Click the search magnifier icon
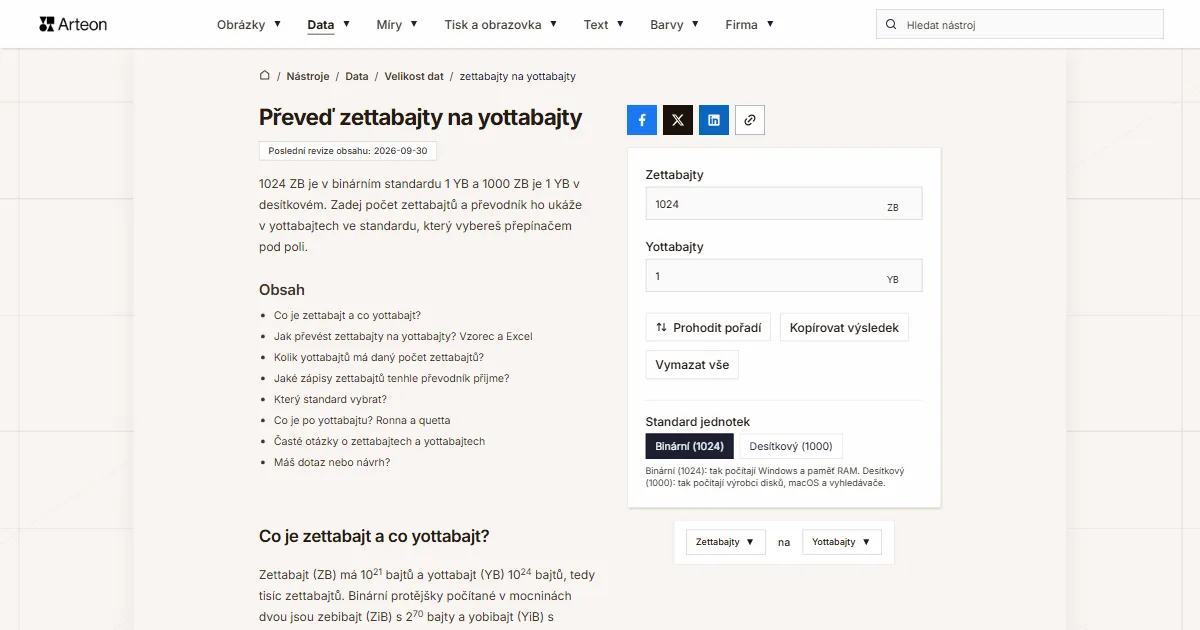The height and width of the screenshot is (630, 1200). pyautogui.click(x=891, y=24)
